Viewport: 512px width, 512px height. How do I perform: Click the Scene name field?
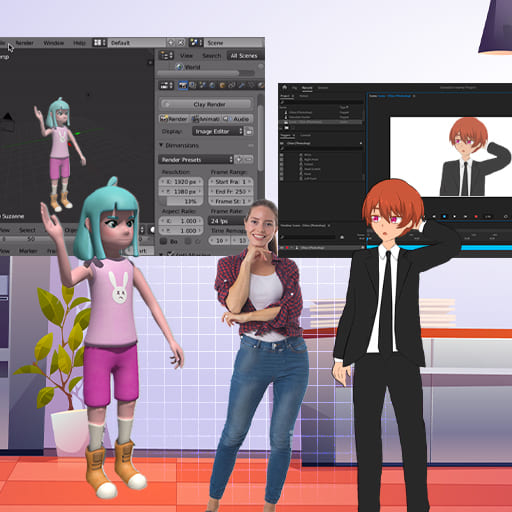(x=234, y=43)
